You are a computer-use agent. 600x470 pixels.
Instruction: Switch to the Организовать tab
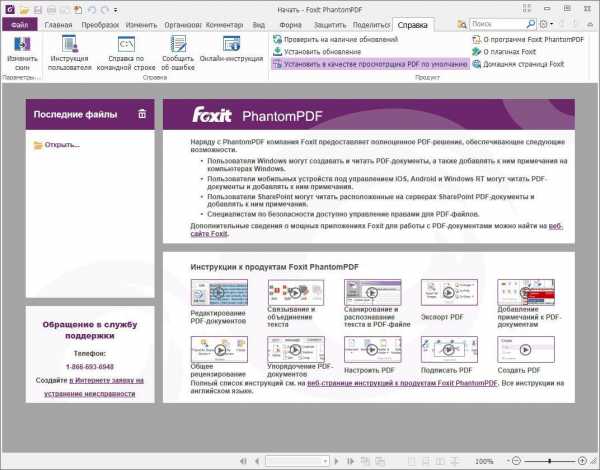point(183,25)
